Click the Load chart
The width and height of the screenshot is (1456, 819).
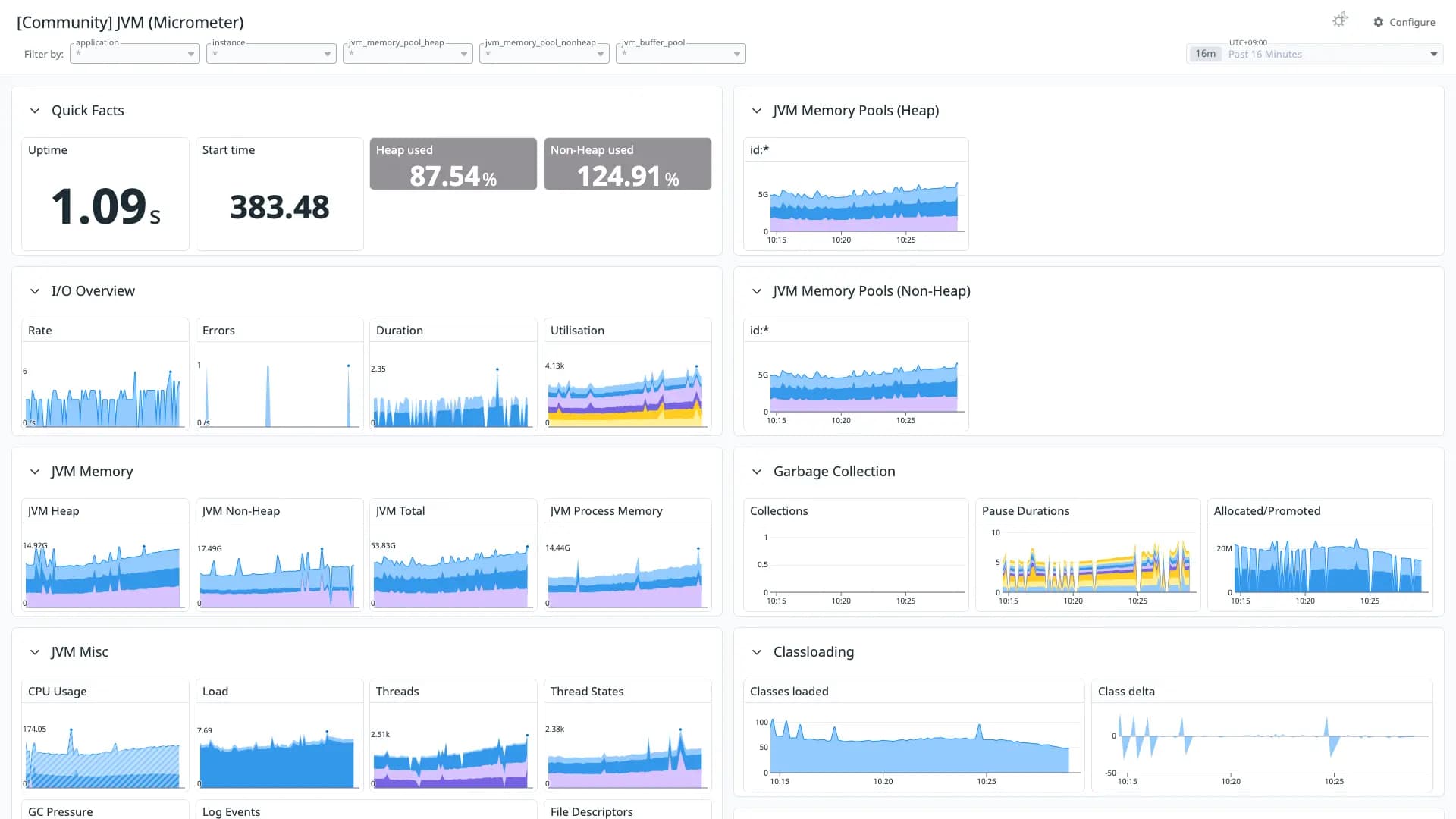pos(280,748)
